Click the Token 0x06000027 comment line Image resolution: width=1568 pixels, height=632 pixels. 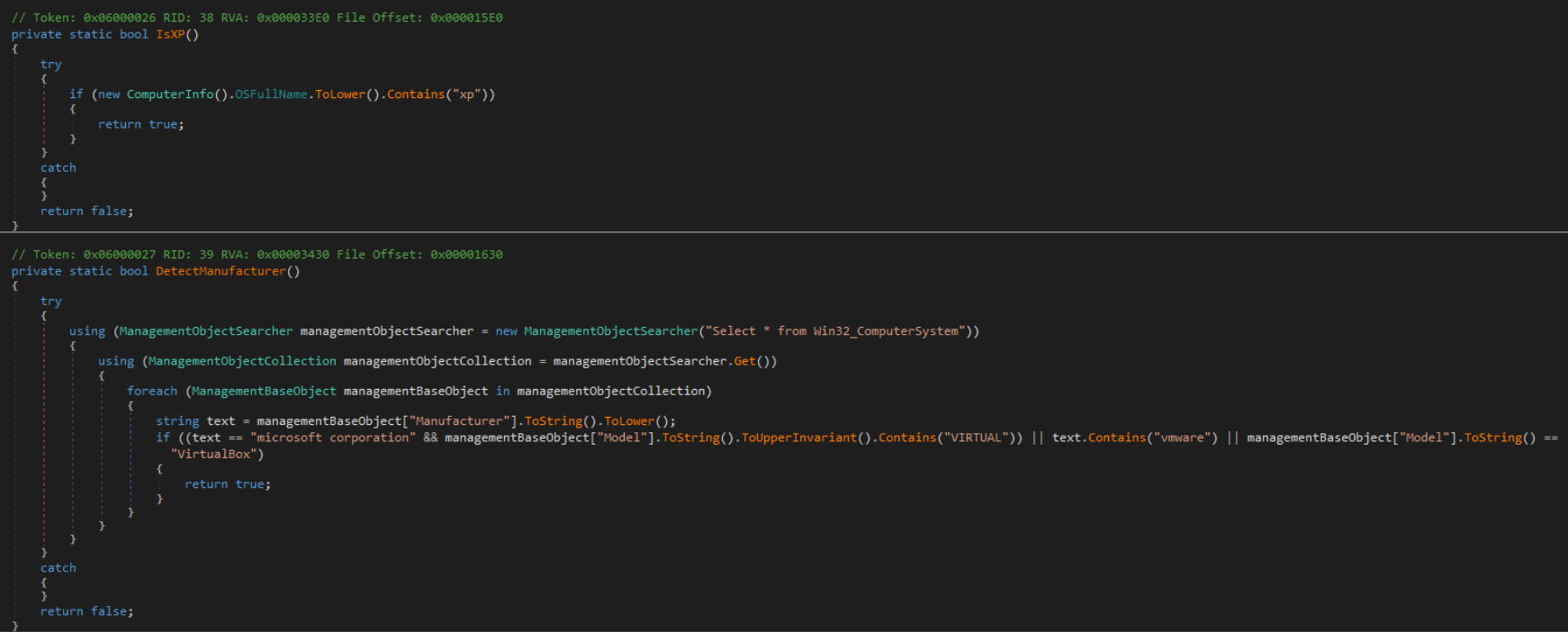pos(257,255)
